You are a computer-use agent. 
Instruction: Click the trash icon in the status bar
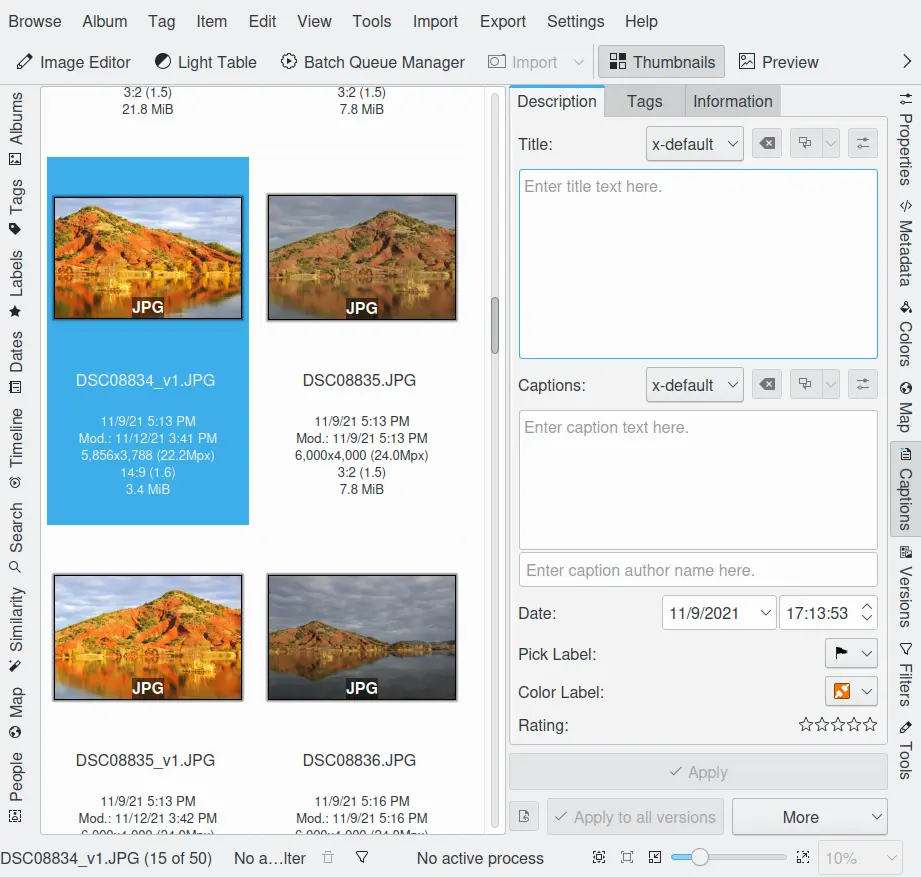tap(328, 858)
